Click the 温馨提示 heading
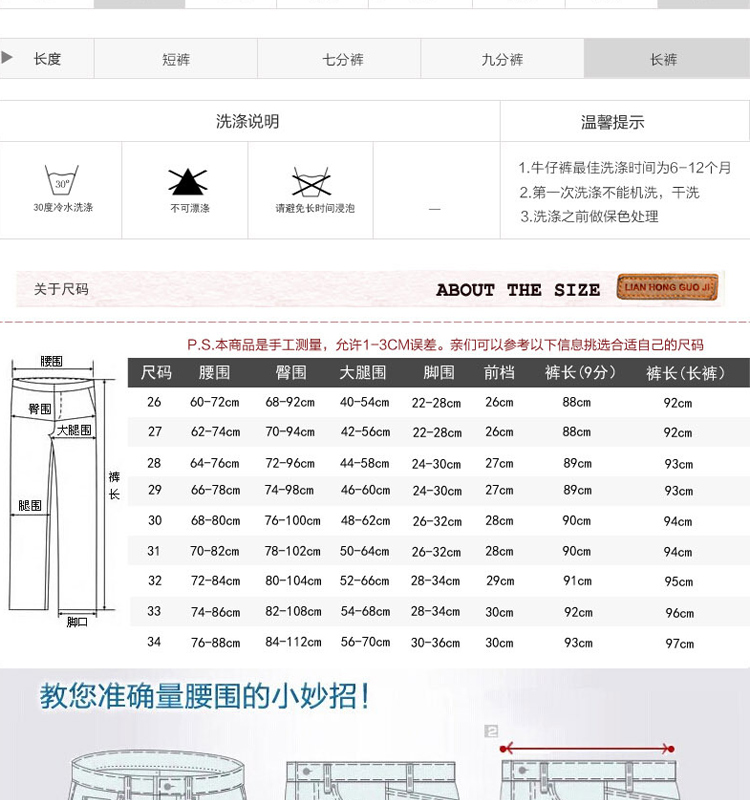This screenshot has height=800, width=750. [612, 122]
